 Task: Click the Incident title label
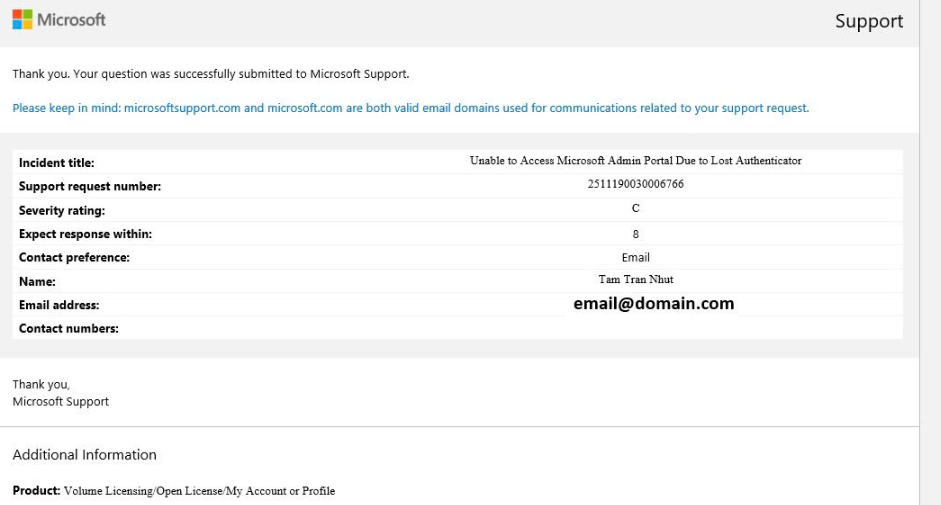click(x=56, y=163)
